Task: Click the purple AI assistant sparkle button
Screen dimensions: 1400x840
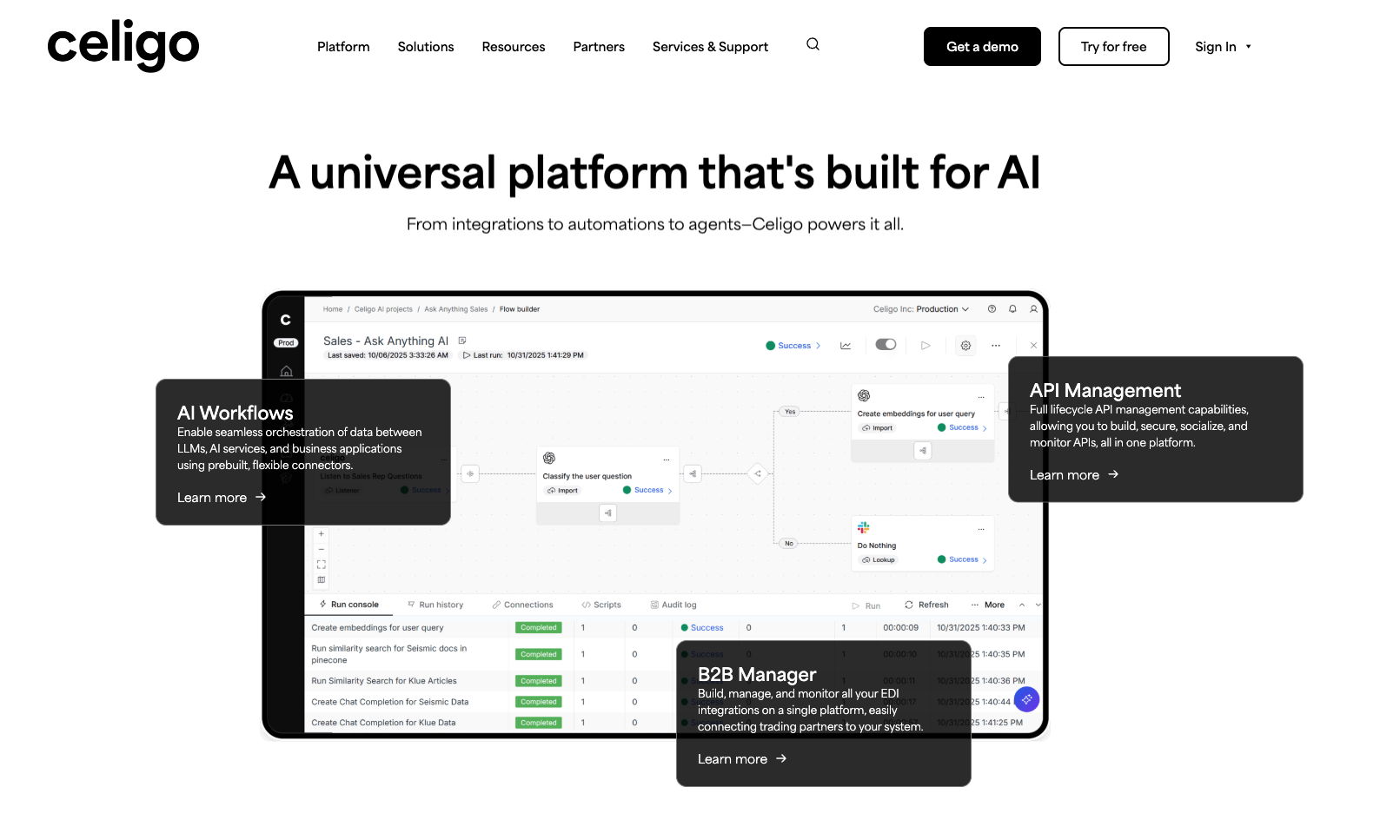Action: point(1026,699)
